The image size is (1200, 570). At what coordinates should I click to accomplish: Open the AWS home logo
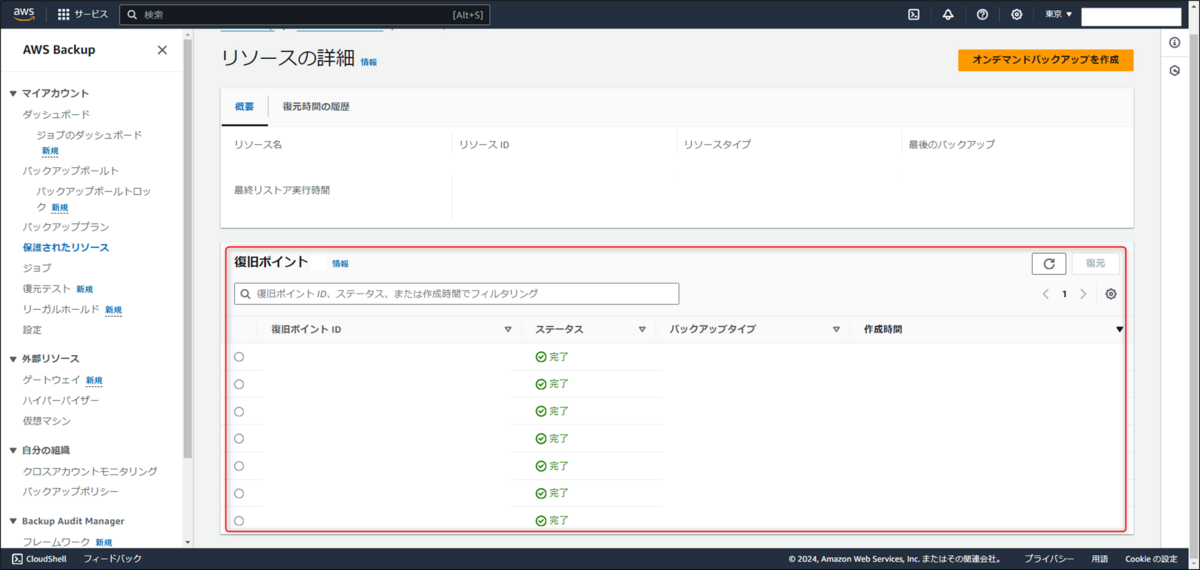click(x=24, y=14)
